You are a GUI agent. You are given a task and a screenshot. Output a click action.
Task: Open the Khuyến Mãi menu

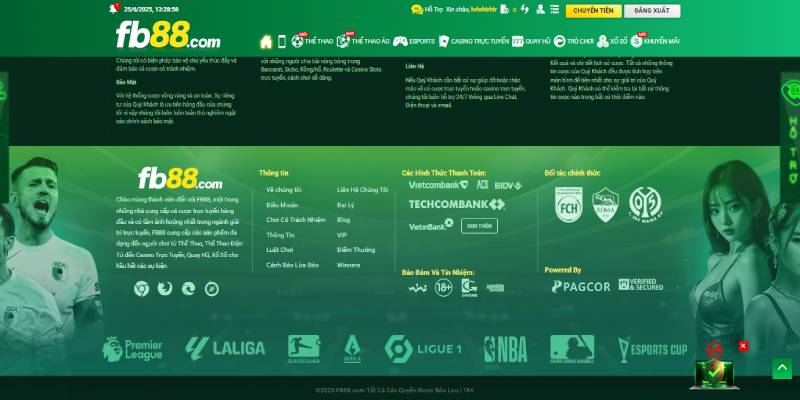[655, 41]
